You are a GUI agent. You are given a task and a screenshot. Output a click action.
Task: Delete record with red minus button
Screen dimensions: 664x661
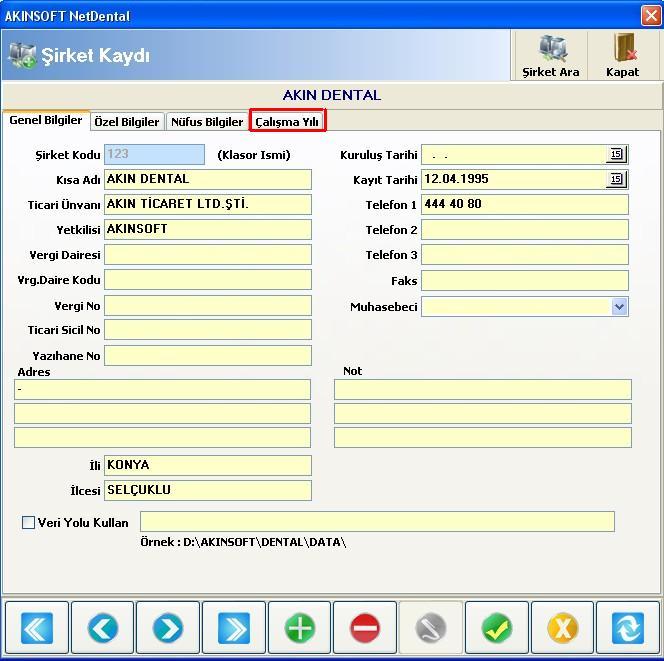(365, 628)
